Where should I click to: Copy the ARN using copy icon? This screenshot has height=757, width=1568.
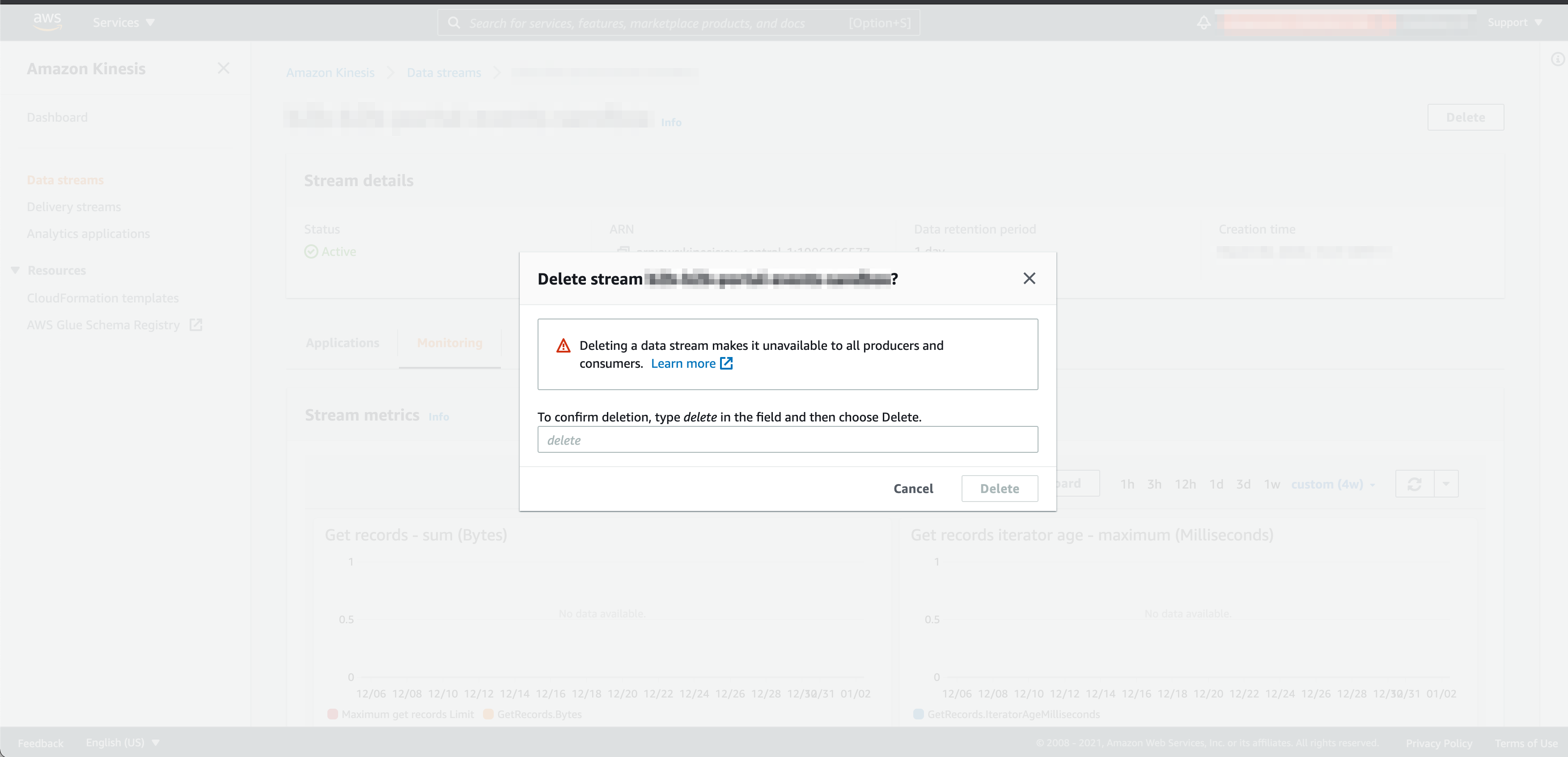click(623, 250)
